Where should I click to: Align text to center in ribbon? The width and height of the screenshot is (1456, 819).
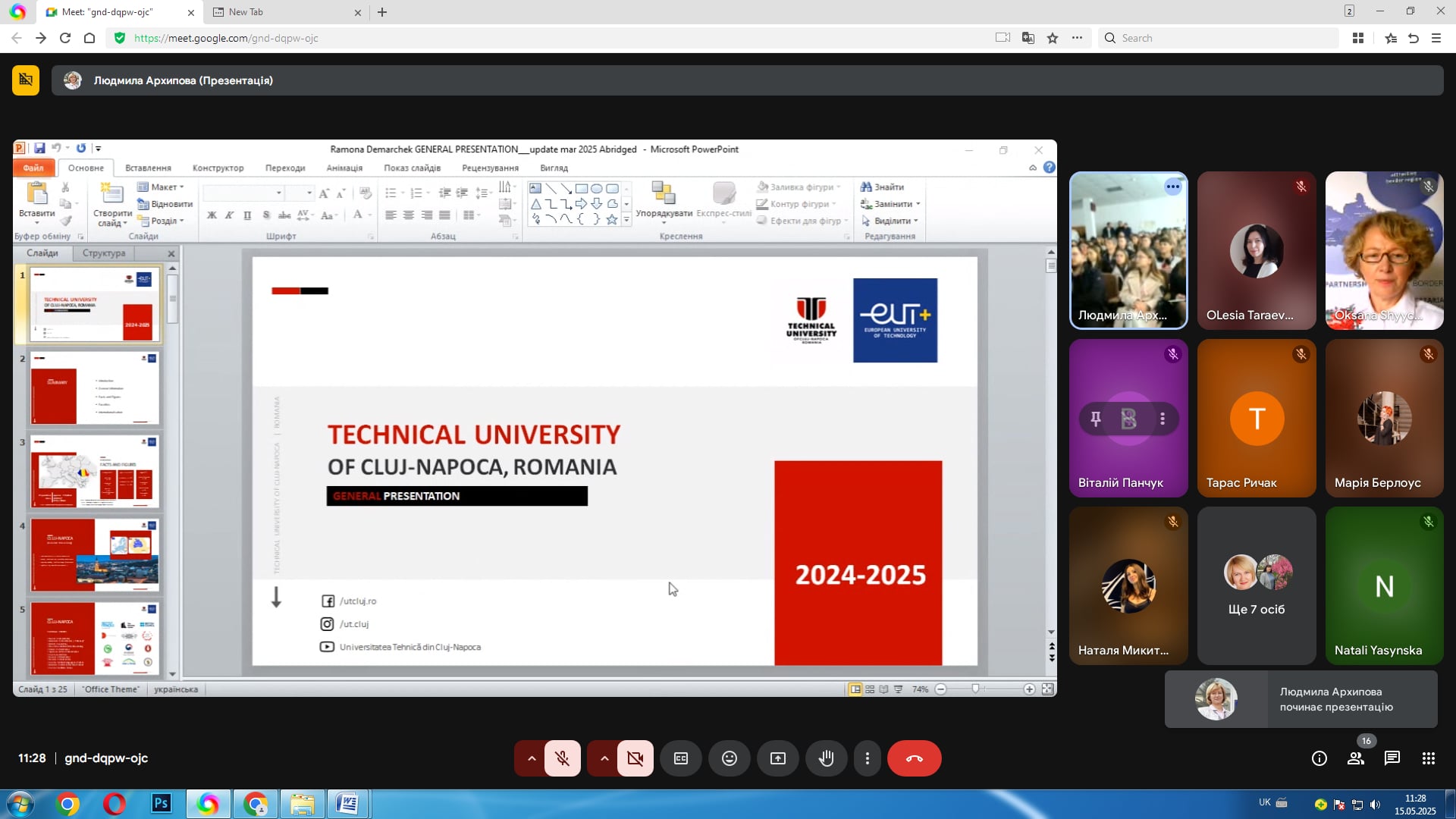[x=408, y=215]
